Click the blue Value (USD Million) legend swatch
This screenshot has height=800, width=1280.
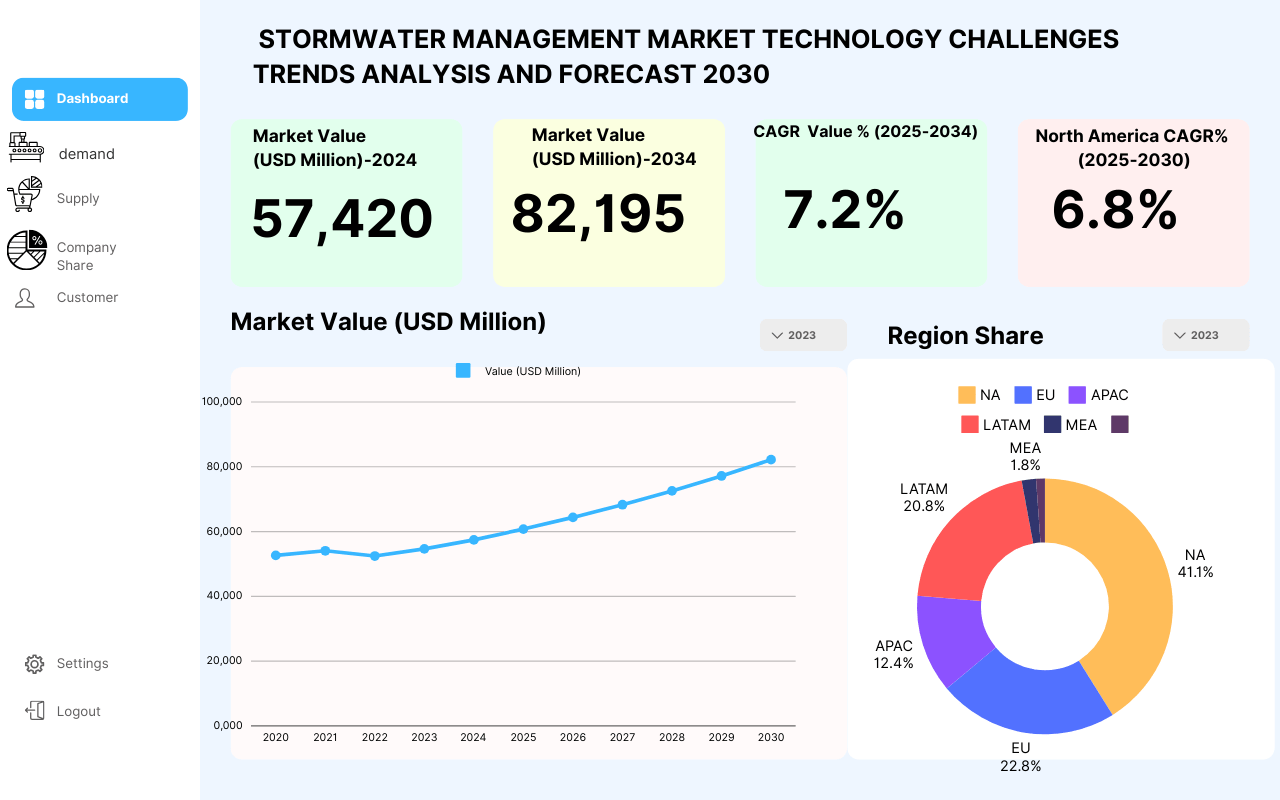pyautogui.click(x=463, y=371)
